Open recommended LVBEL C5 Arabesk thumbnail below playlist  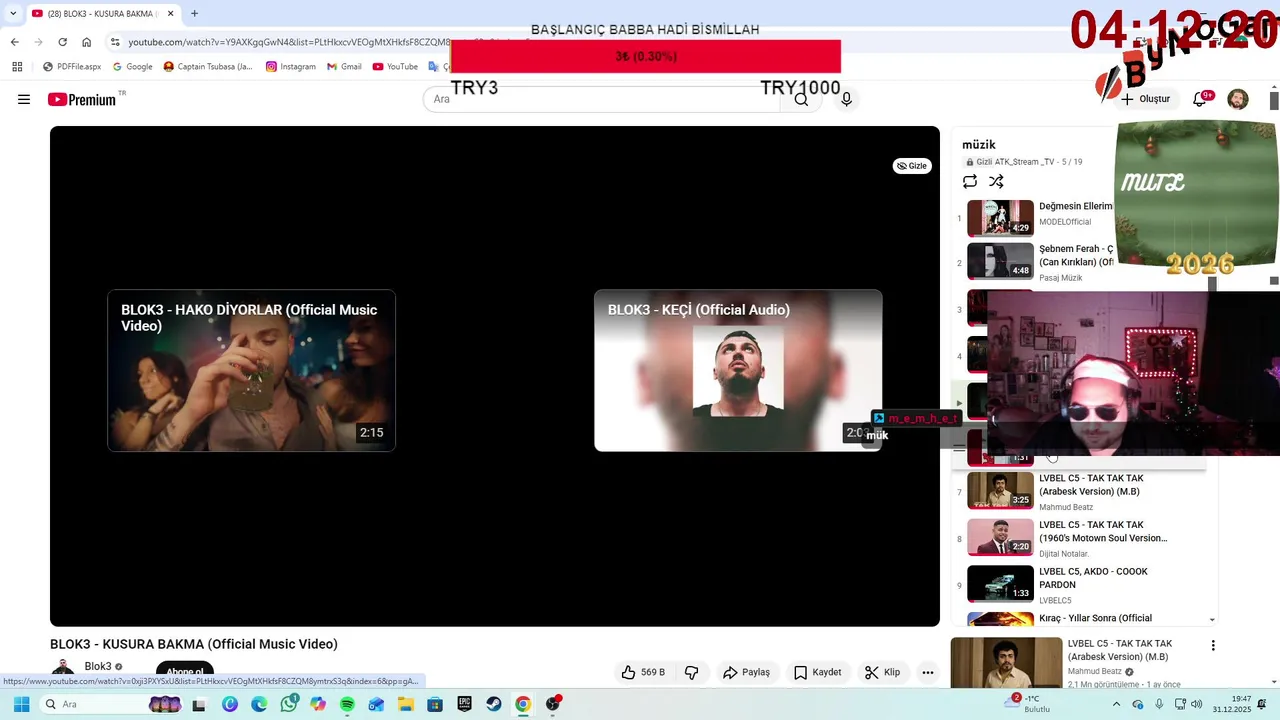(1006, 663)
